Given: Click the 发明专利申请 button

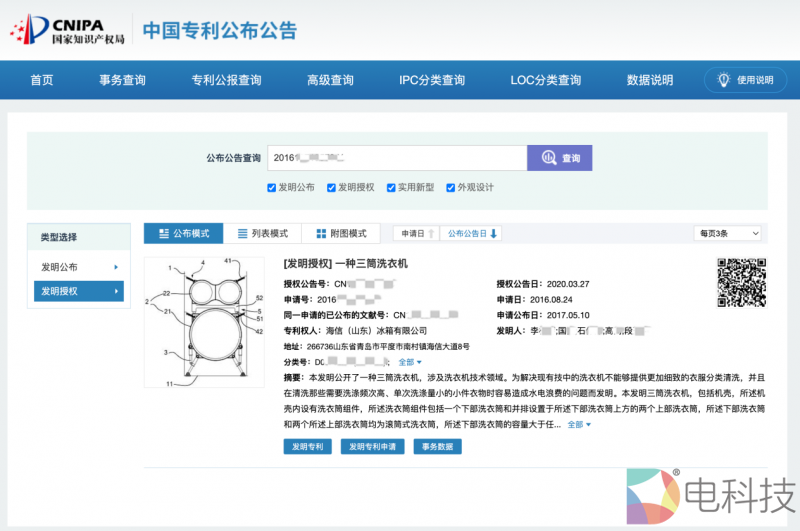Looking at the screenshot, I should tap(372, 447).
